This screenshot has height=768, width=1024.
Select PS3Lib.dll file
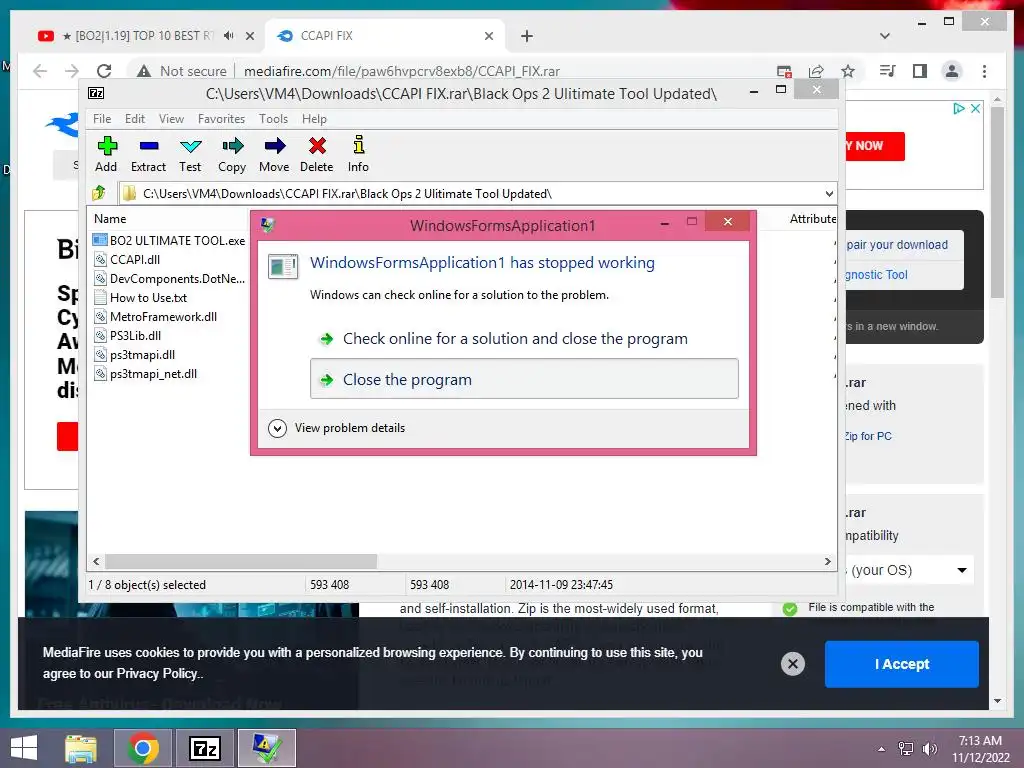(x=128, y=336)
